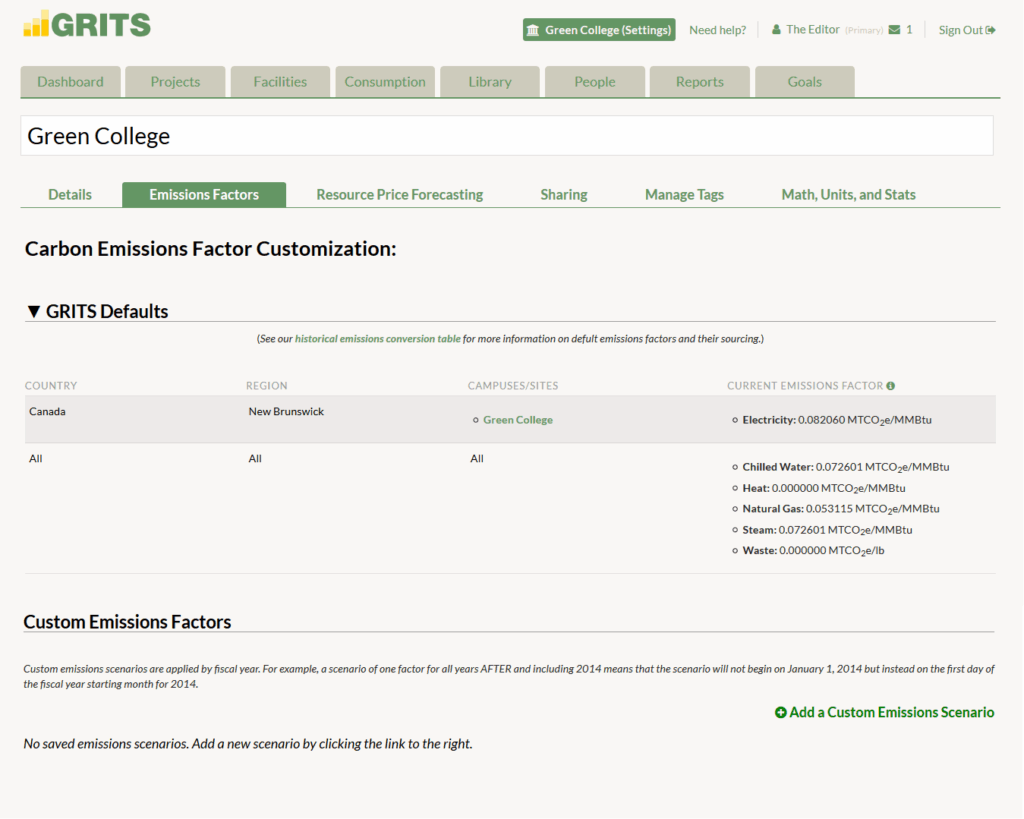Open the Manage Tags tab
Image resolution: width=1024 pixels, height=819 pixels.
point(684,195)
